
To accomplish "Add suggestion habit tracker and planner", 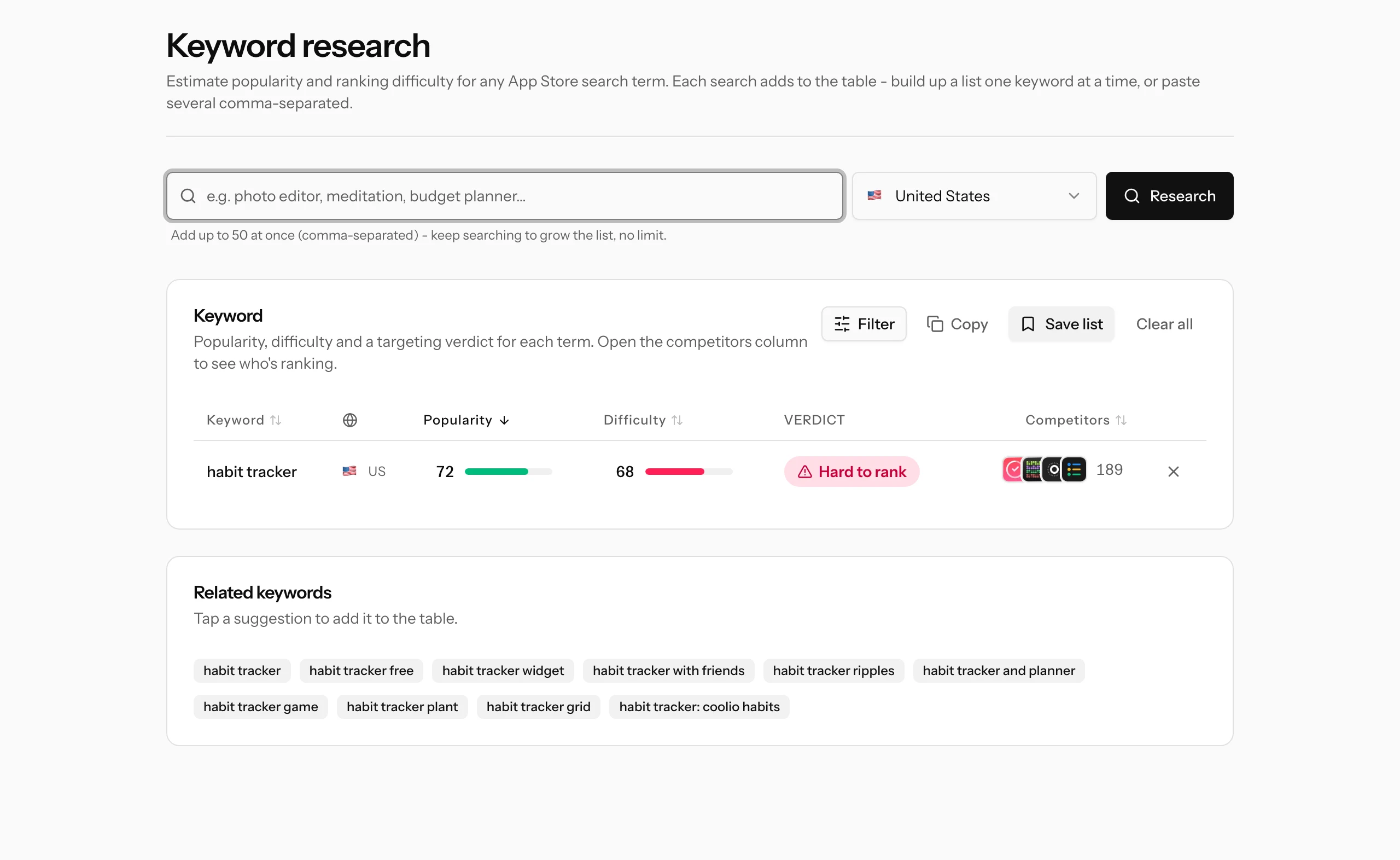I will pos(998,671).
